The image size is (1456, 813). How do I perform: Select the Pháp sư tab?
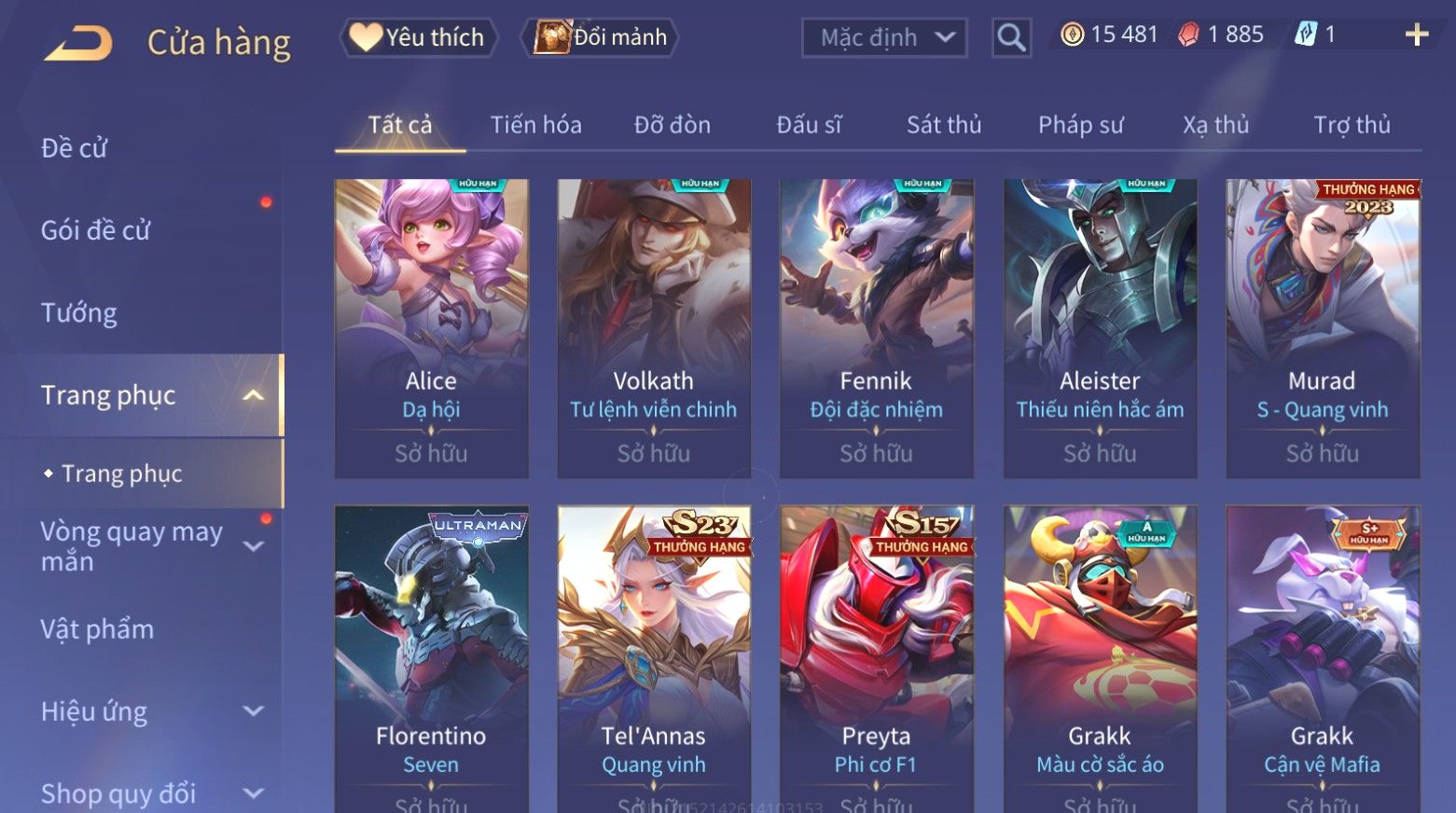coord(1080,125)
